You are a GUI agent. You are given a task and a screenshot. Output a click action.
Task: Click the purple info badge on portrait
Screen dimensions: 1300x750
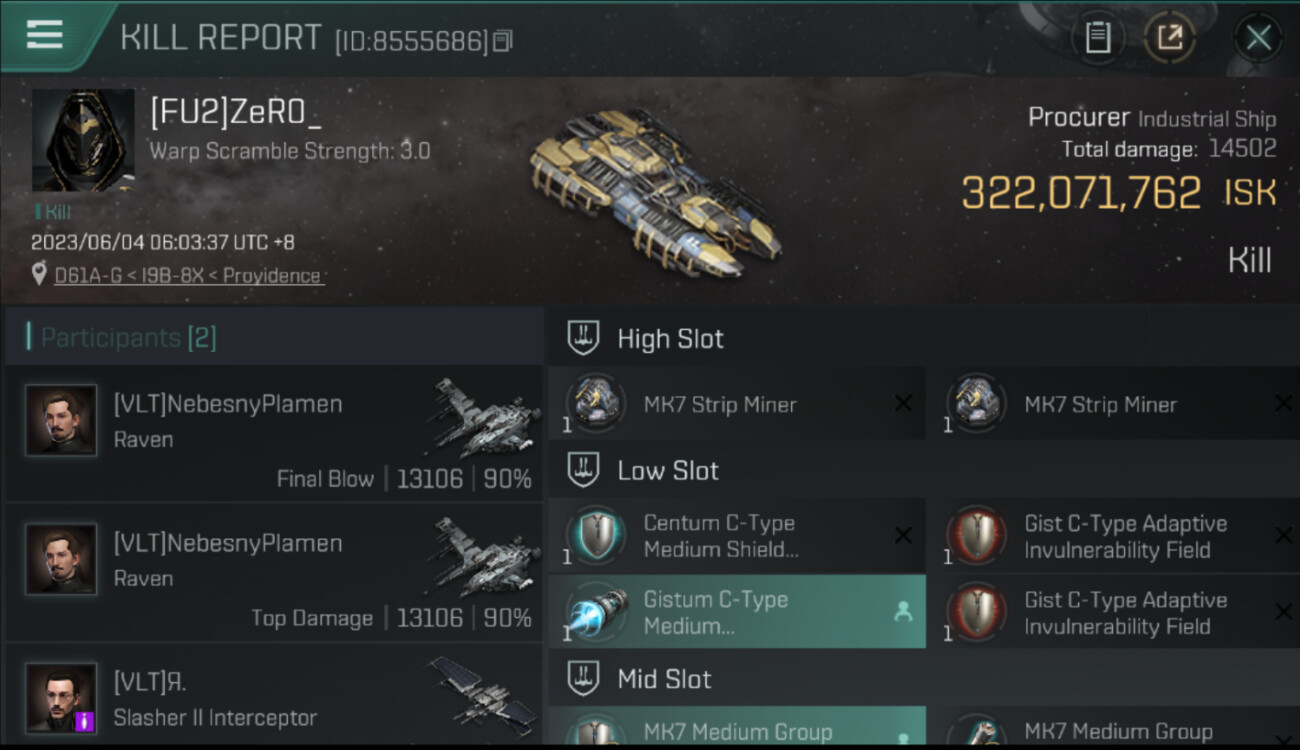(86, 720)
